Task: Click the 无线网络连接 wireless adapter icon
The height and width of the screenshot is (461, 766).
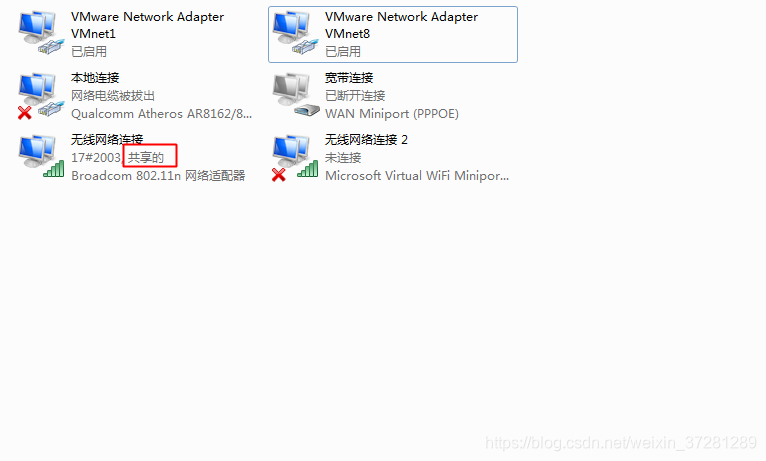Action: pos(41,157)
